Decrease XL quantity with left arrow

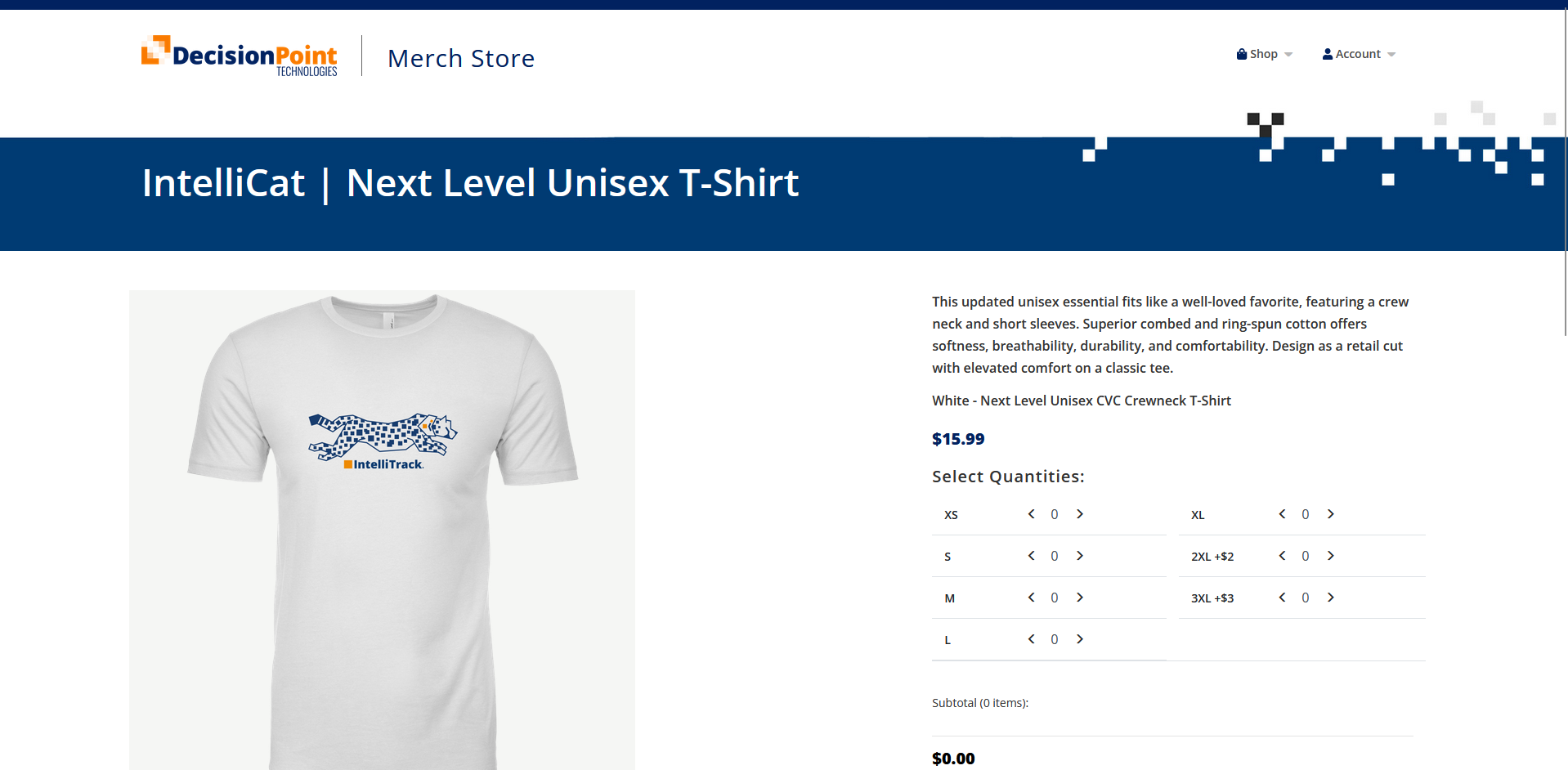click(1283, 514)
